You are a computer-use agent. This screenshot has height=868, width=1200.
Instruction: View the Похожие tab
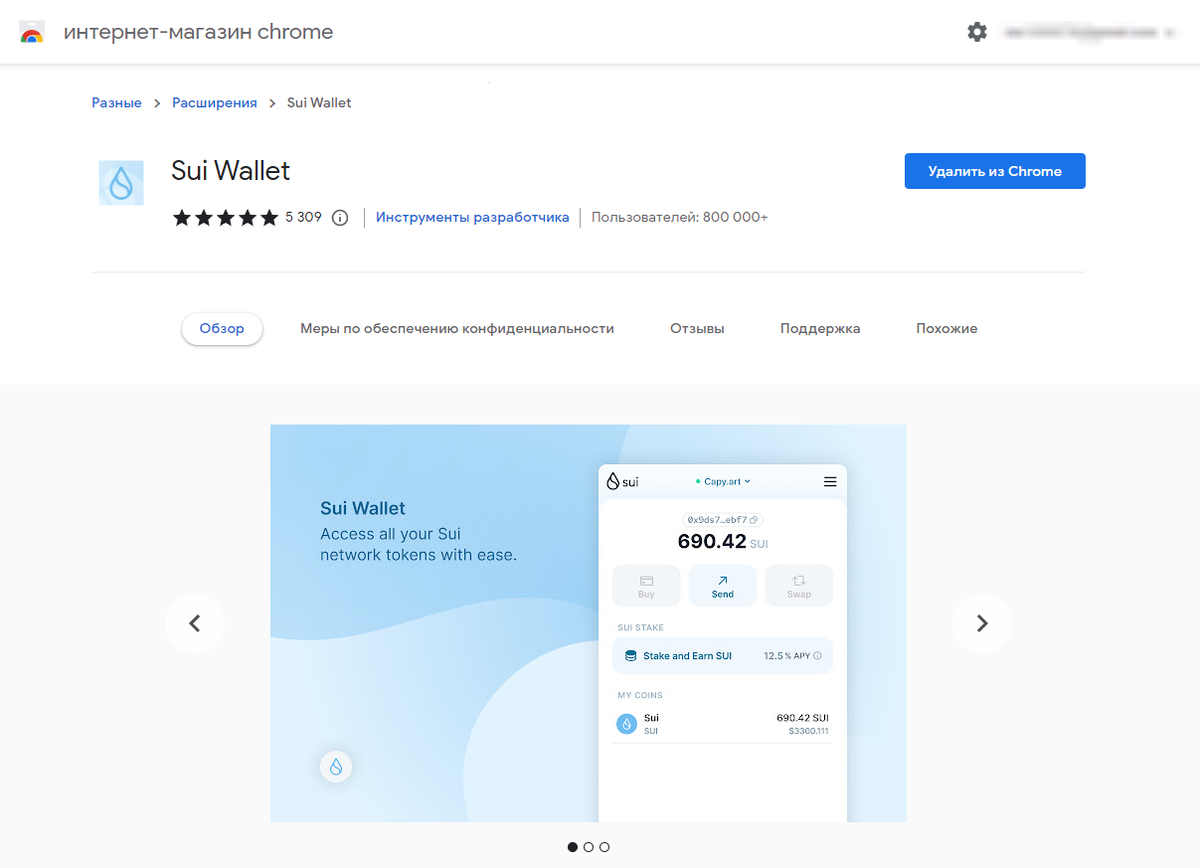947,328
